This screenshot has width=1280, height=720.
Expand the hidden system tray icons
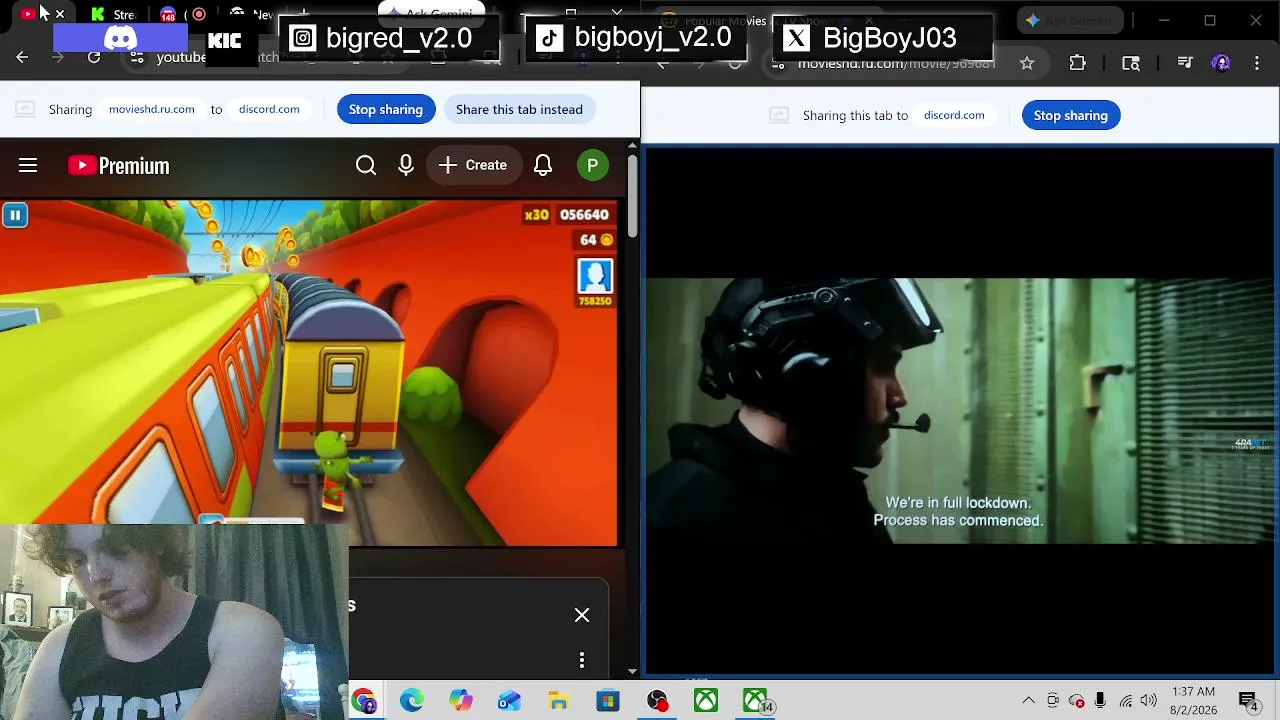tap(1028, 701)
